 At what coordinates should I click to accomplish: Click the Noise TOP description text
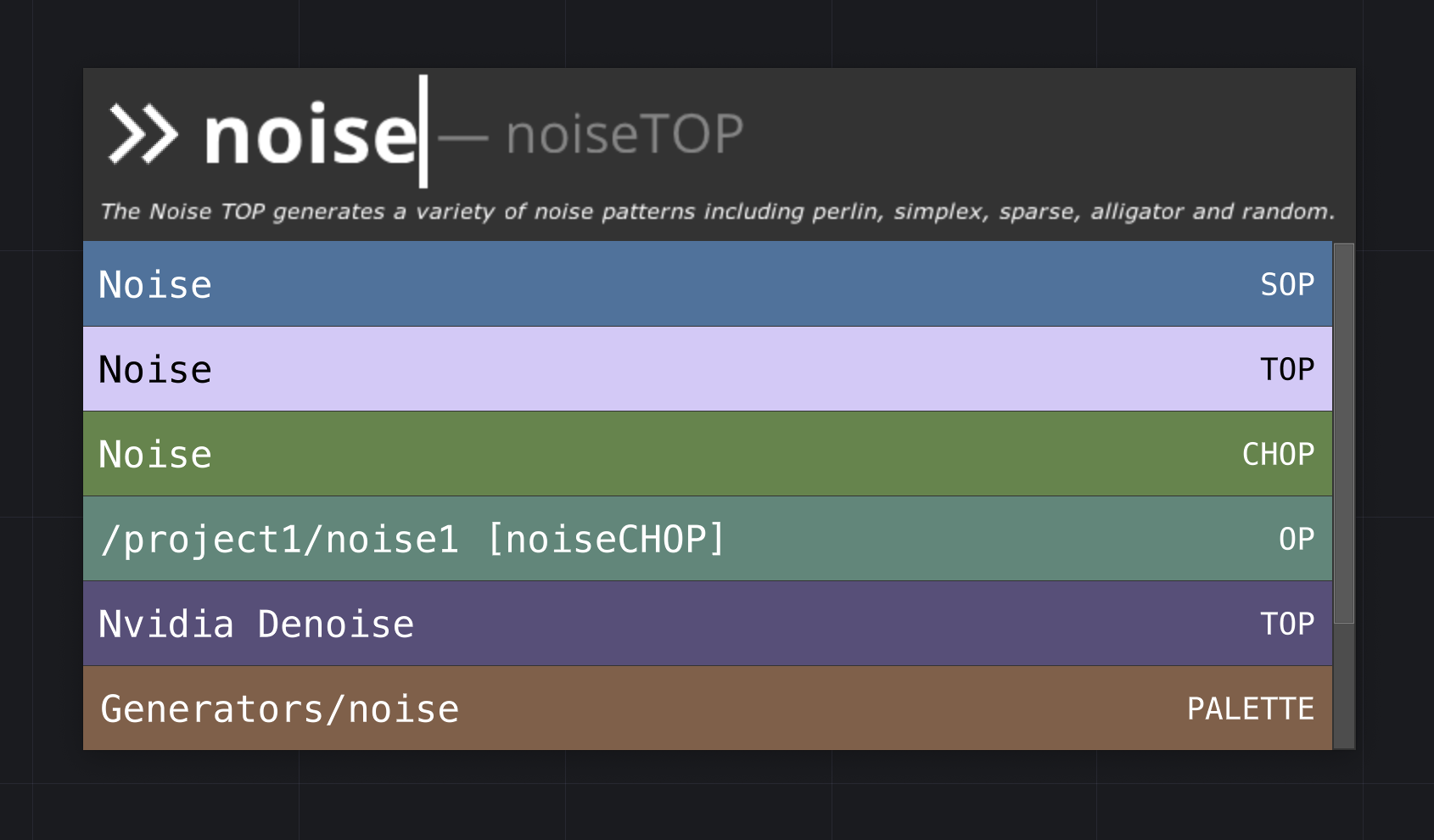coord(717,211)
